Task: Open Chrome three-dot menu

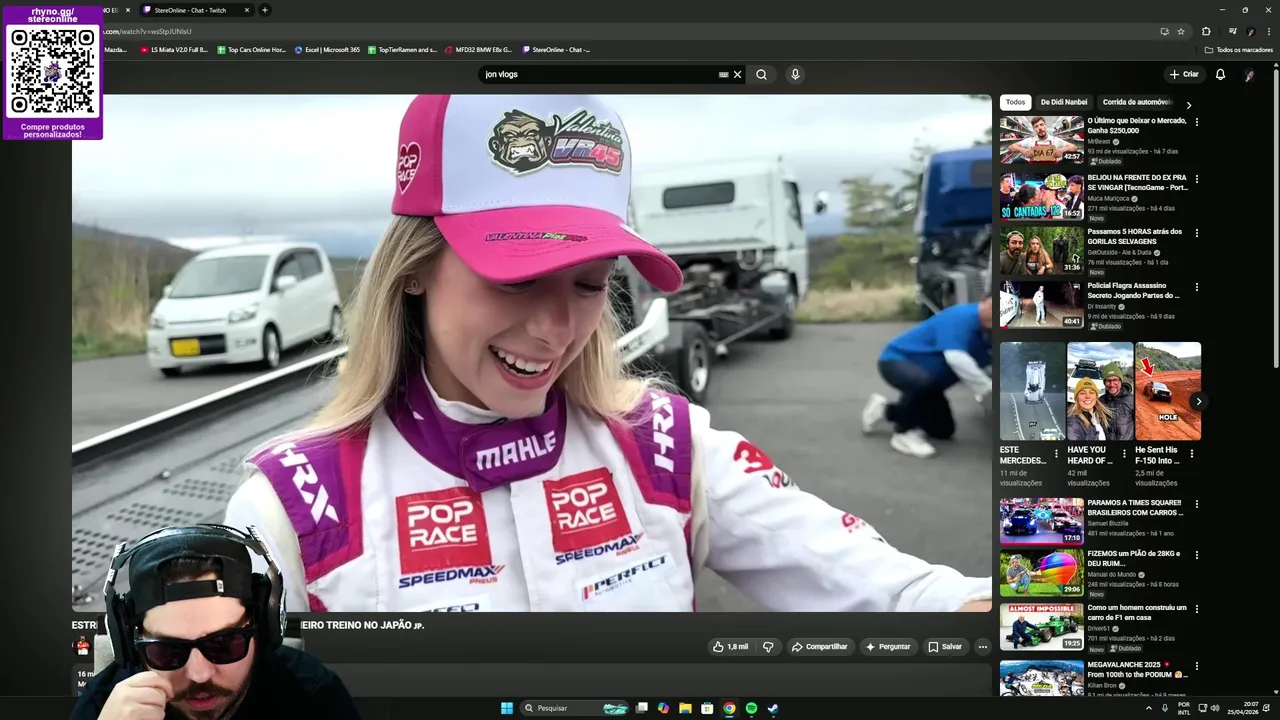Action: [1269, 31]
